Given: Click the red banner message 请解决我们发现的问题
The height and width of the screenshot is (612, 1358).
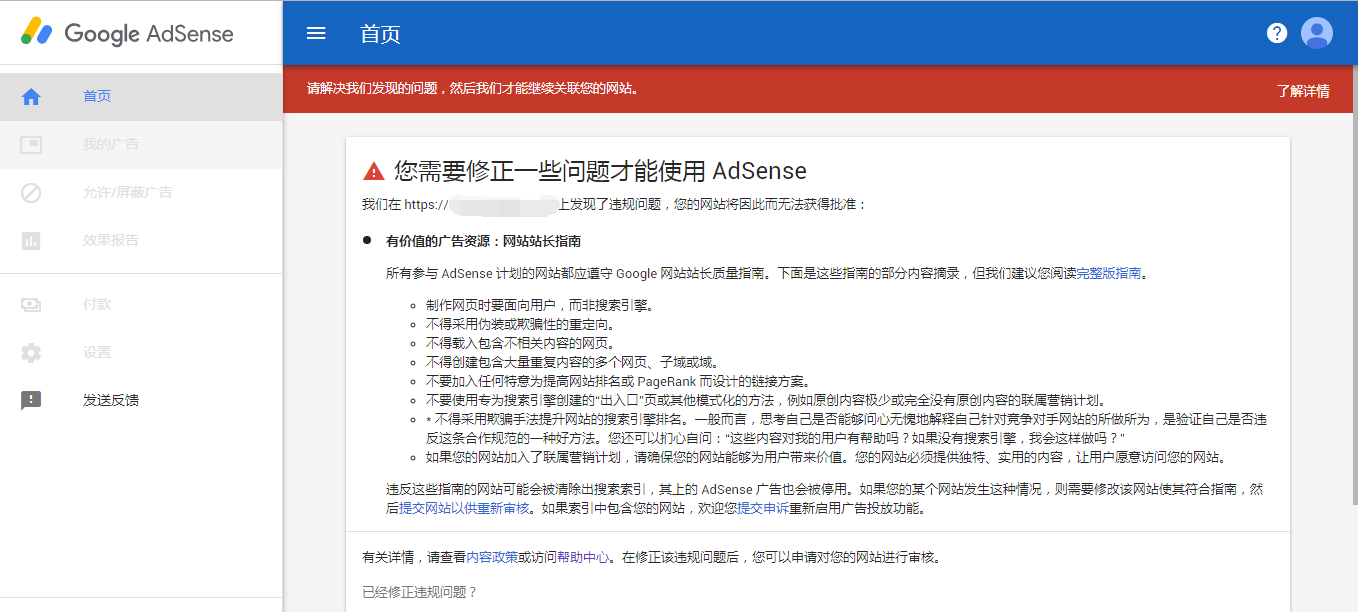Looking at the screenshot, I should coord(473,88).
